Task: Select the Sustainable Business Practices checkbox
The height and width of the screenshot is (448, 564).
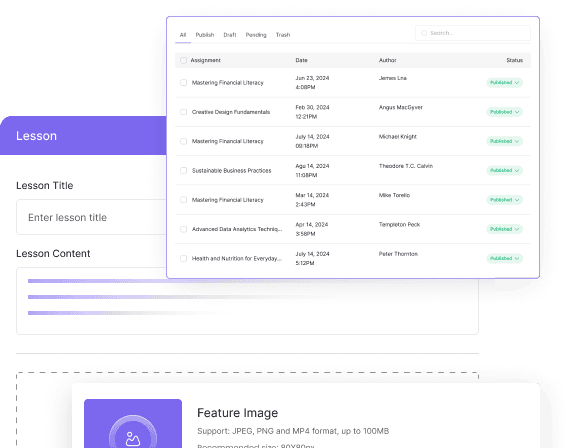Action: (183, 170)
